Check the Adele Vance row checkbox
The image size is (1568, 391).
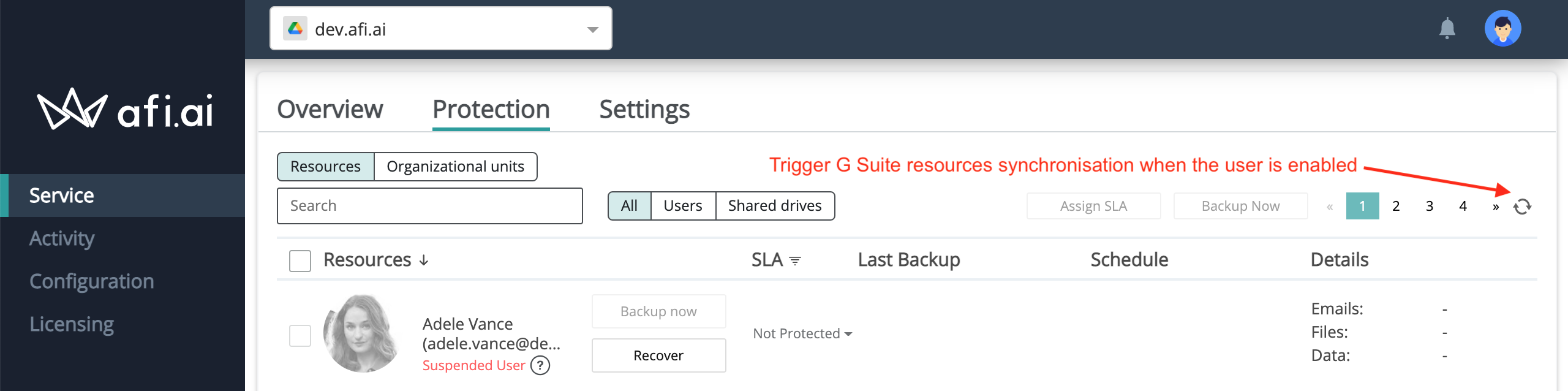300,335
